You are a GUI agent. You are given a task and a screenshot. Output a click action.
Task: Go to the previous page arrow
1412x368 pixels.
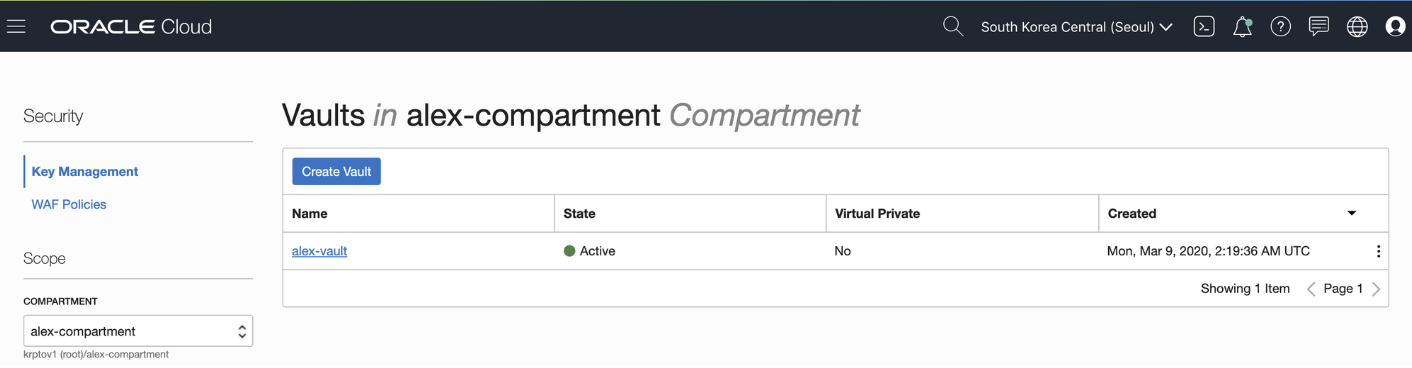[x=1311, y=289]
